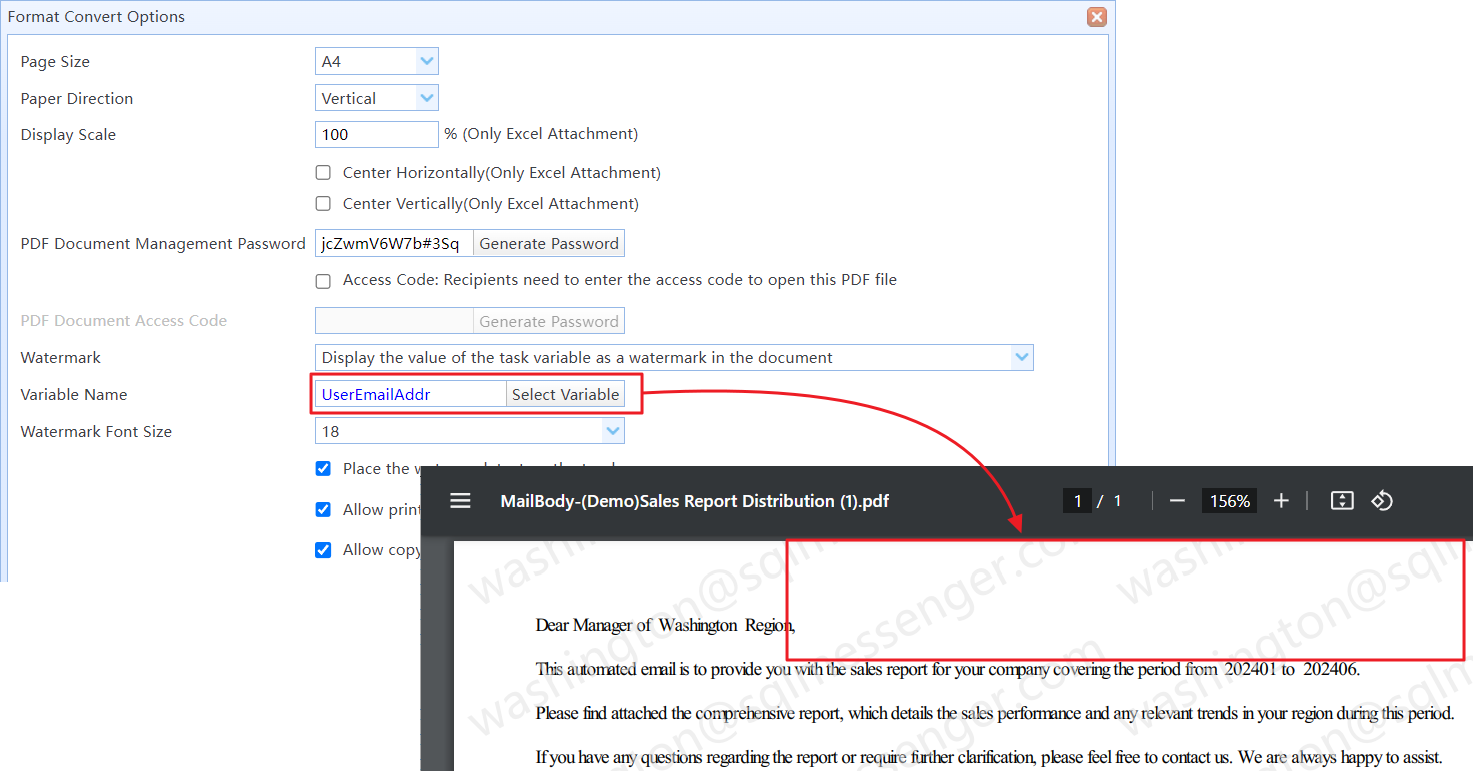Toggle the Access Code checkbox
The image size is (1473, 771).
323,281
